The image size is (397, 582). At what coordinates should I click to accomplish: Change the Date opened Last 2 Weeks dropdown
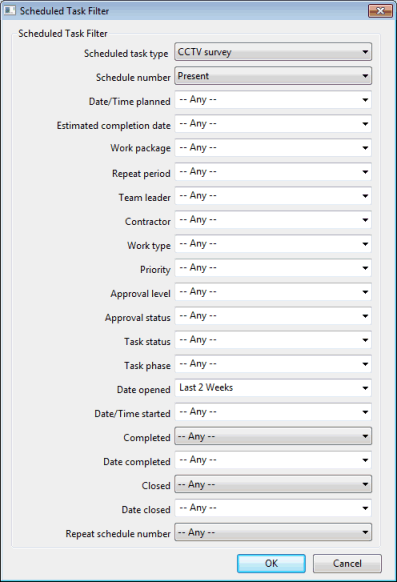point(273,388)
